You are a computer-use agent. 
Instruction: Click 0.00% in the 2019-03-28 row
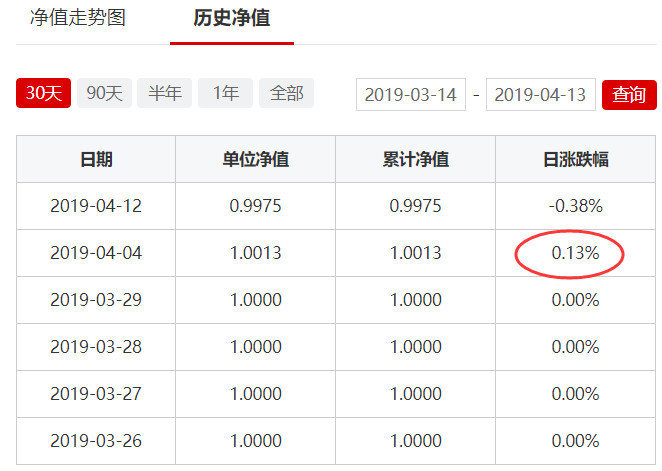coord(575,347)
